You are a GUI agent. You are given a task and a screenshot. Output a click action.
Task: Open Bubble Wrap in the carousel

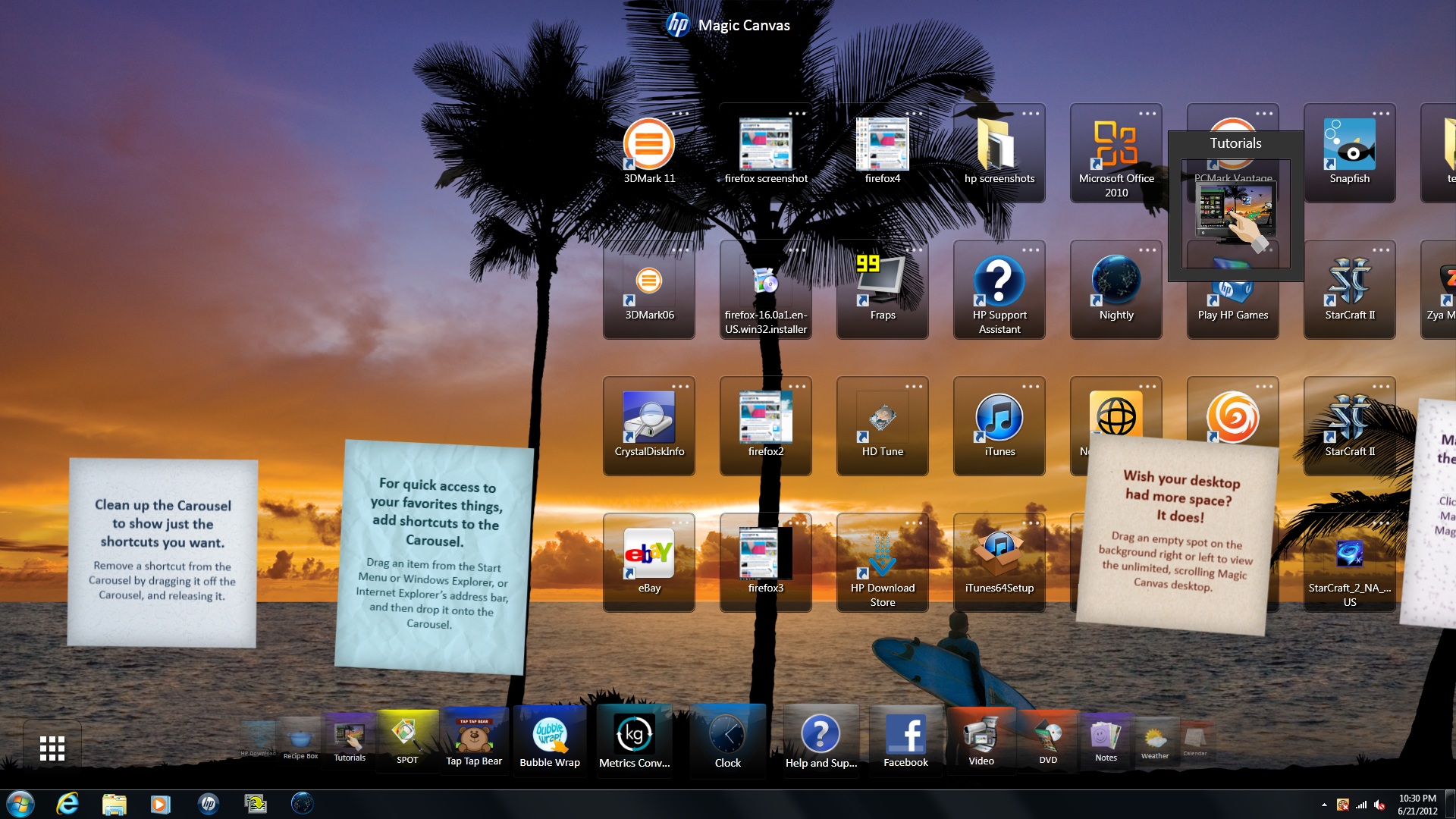tap(550, 742)
